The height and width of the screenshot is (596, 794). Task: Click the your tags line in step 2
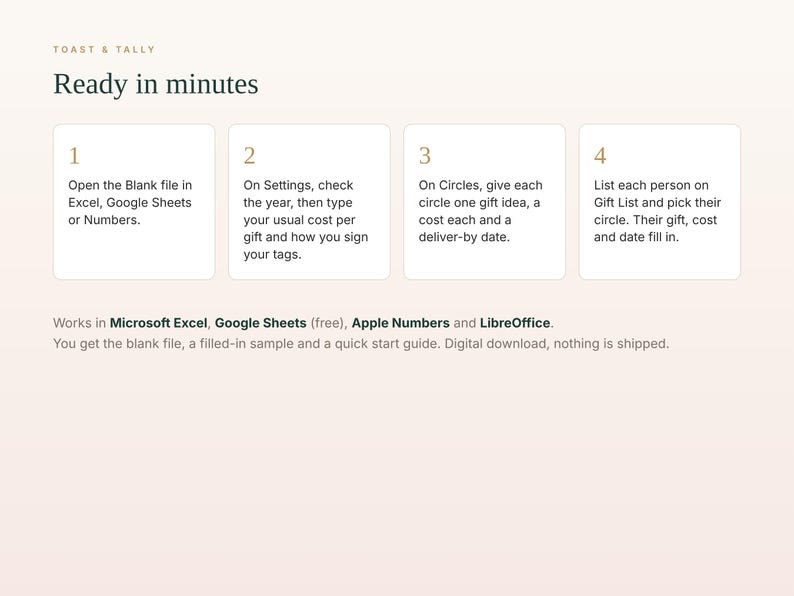tap(272, 254)
